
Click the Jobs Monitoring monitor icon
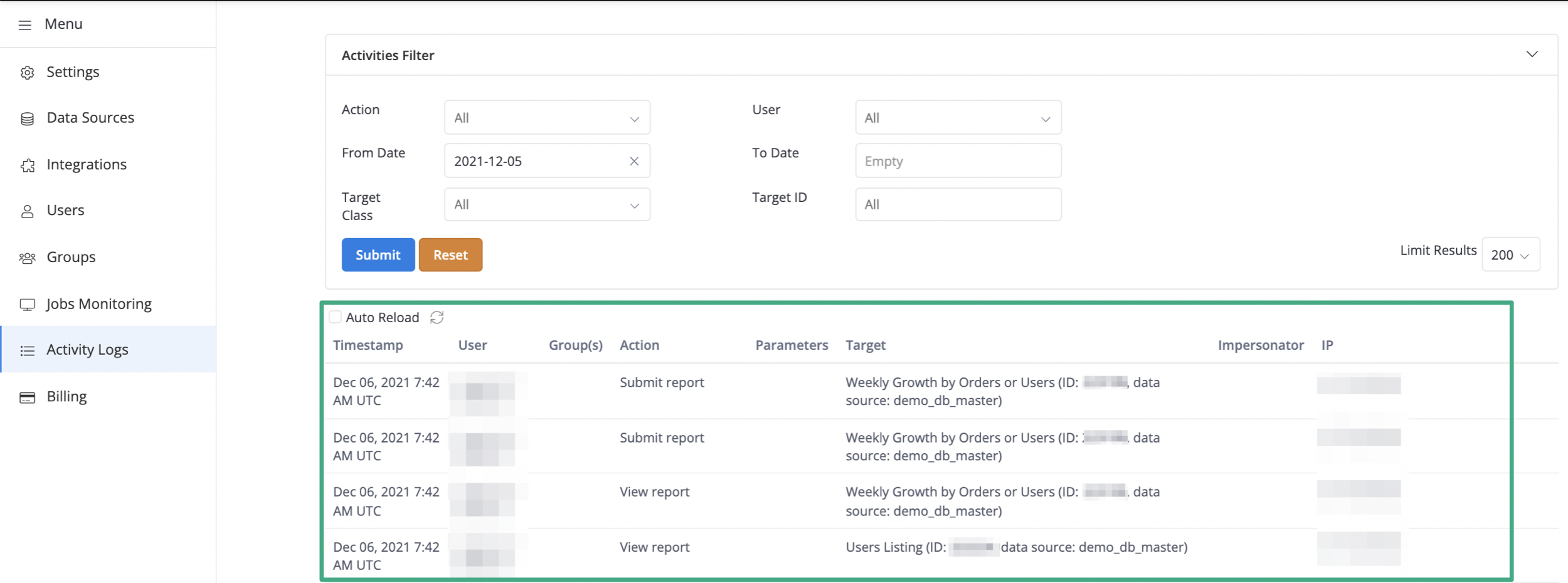point(27,305)
